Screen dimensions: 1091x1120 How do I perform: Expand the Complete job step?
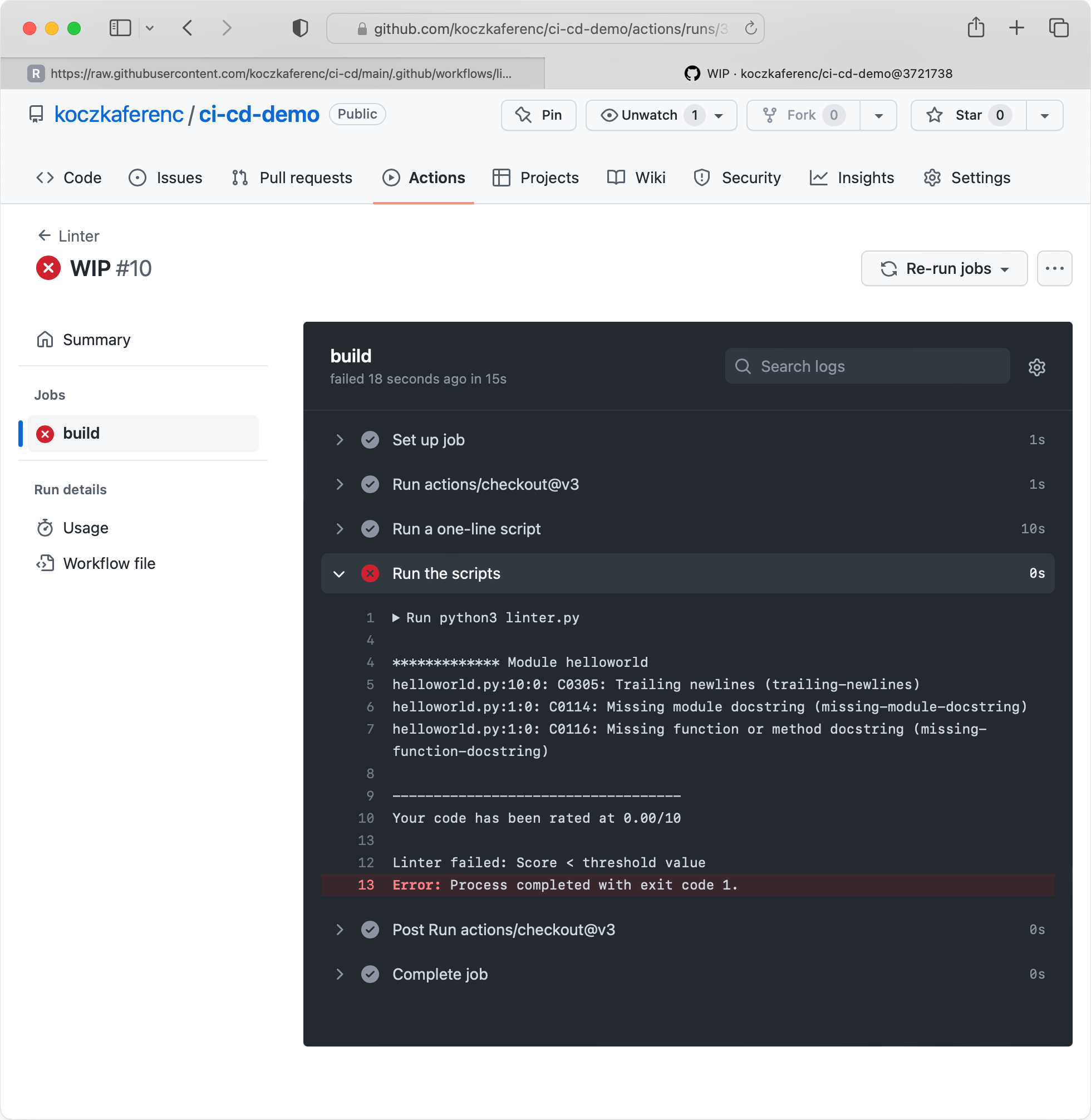click(x=687, y=974)
